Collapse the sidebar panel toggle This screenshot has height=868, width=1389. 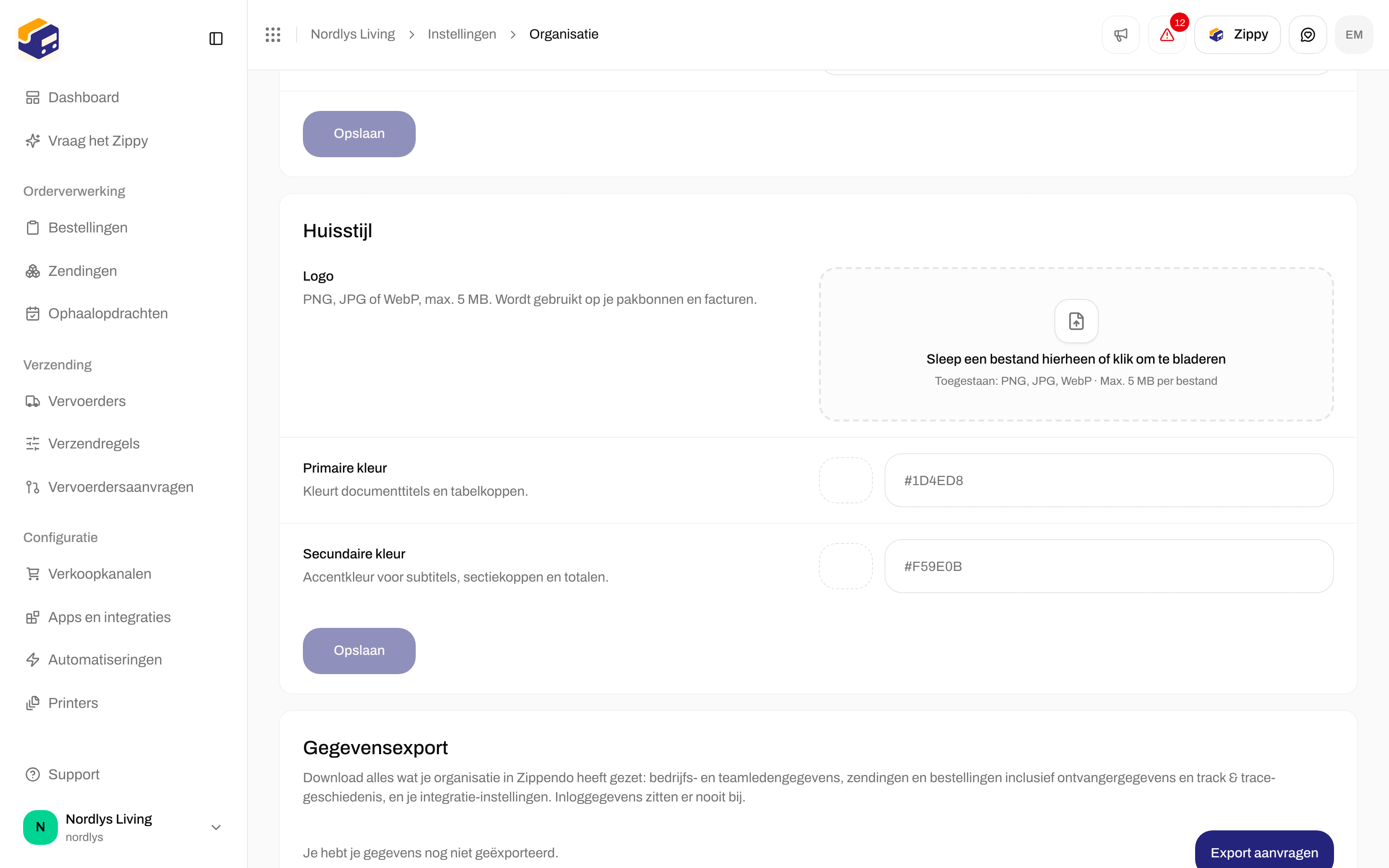point(216,39)
